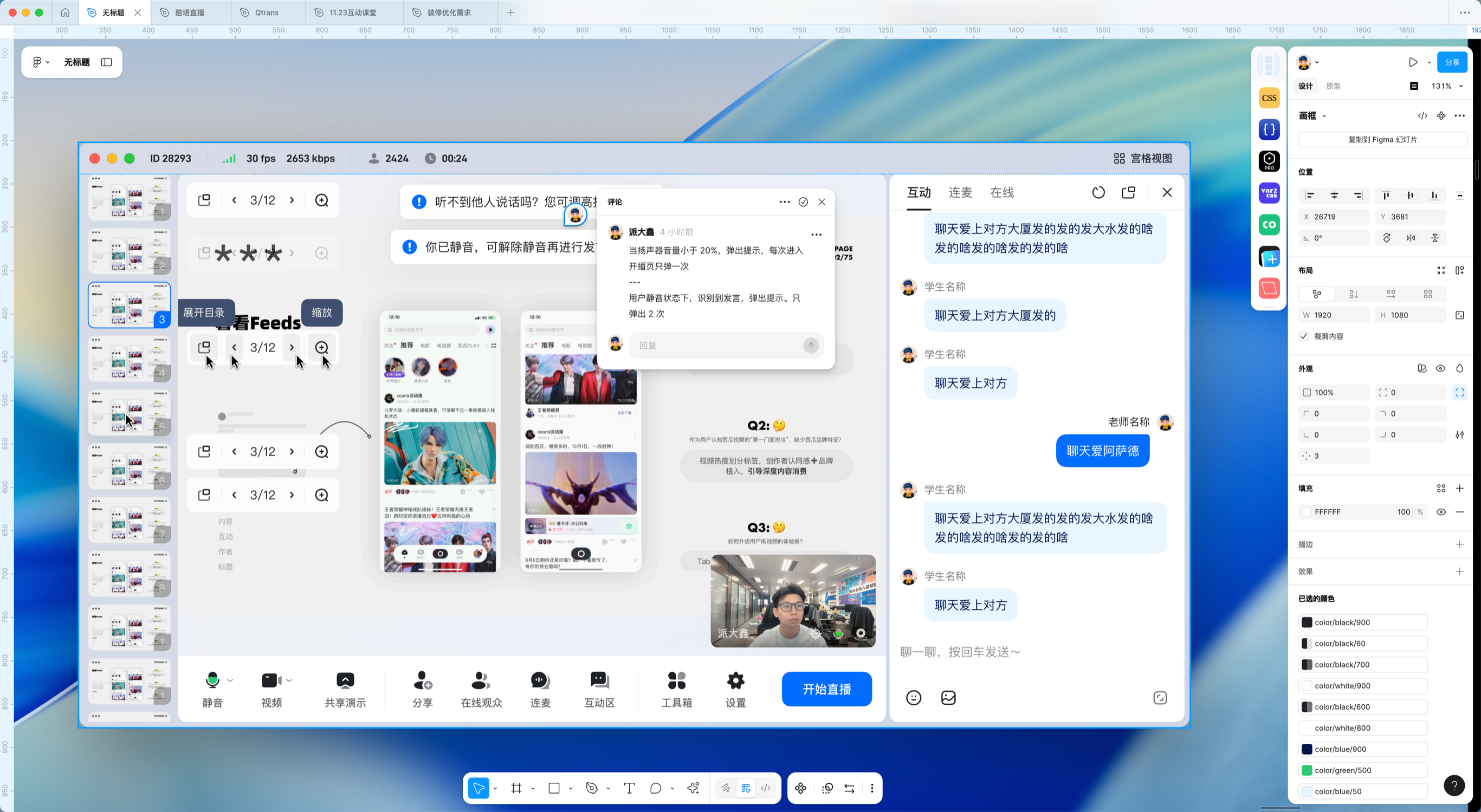
Task: Expand the video options arrow
Action: tap(289, 680)
